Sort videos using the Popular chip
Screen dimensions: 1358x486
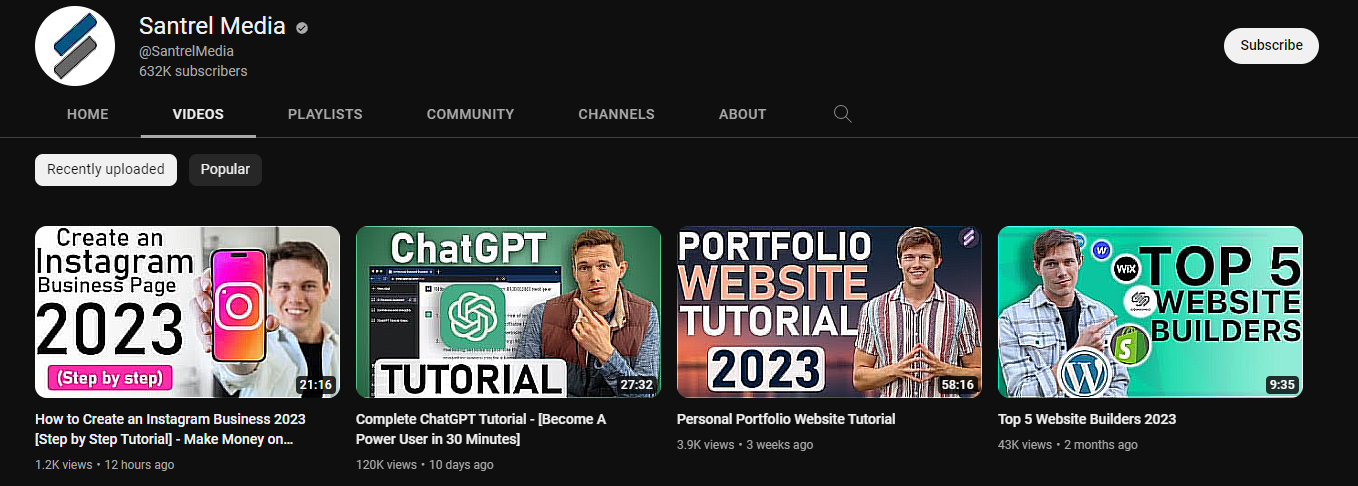(x=225, y=170)
